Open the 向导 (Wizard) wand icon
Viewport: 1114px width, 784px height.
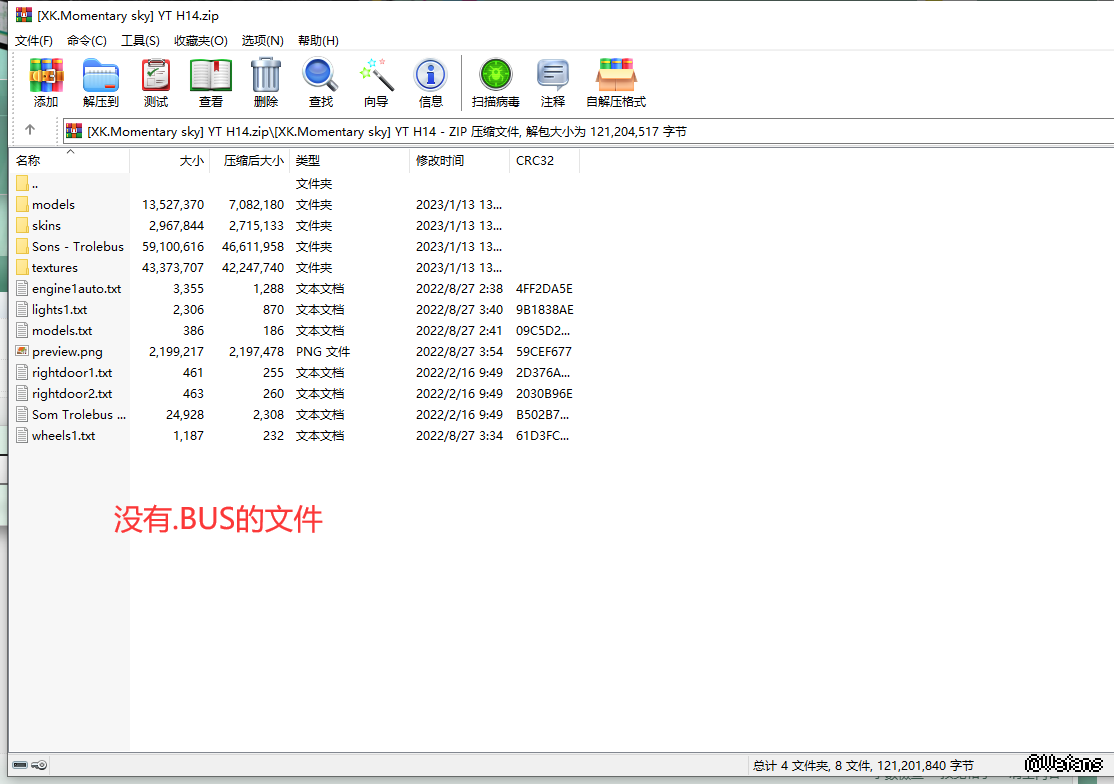coord(376,75)
